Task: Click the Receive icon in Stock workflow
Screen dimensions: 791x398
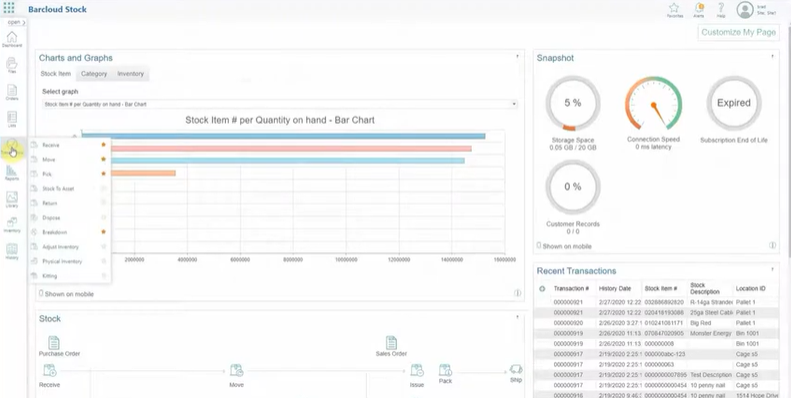Action: pyautogui.click(x=50, y=371)
